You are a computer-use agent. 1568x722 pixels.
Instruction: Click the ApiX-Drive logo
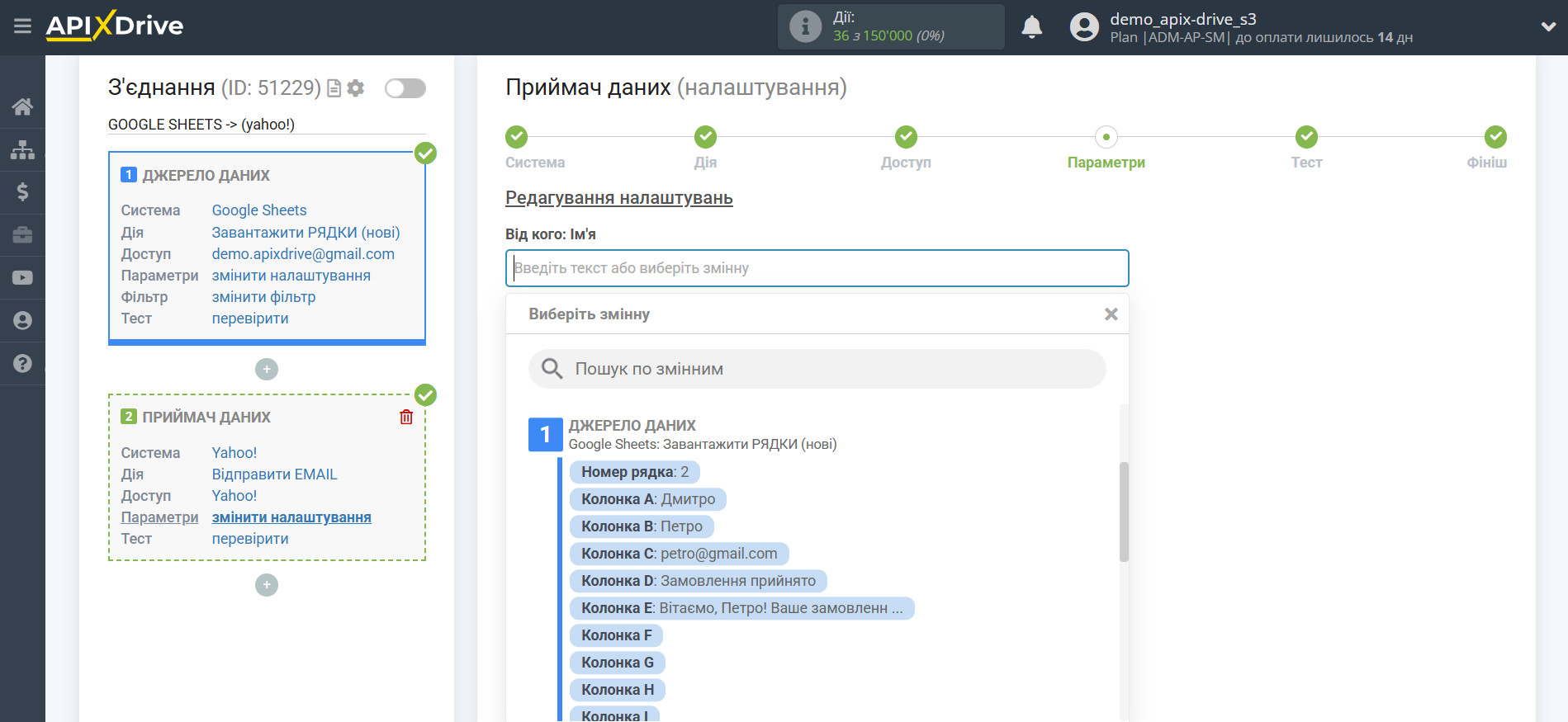tap(115, 26)
